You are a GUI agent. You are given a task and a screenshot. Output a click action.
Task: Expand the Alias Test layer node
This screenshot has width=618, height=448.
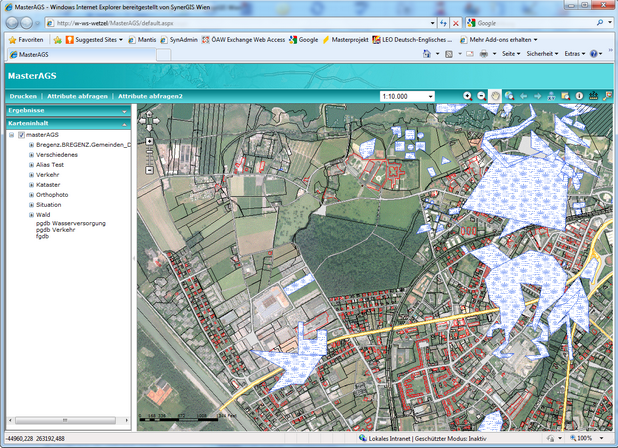tap(31, 165)
